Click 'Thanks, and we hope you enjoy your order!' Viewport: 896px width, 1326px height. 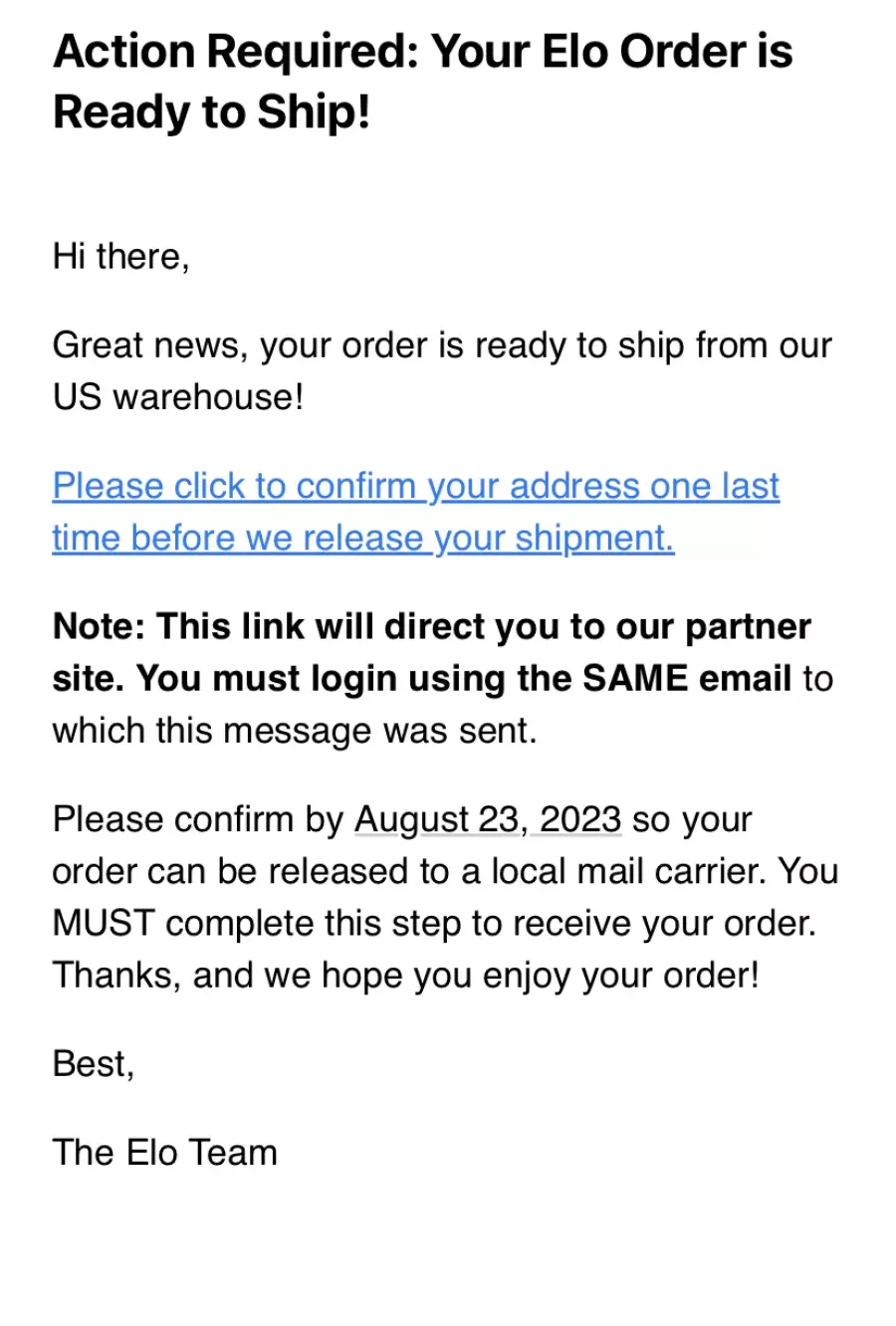click(x=405, y=975)
